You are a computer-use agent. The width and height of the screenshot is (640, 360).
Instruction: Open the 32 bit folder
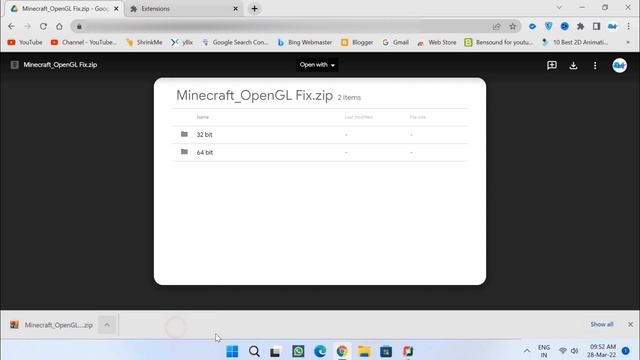pos(320,135)
